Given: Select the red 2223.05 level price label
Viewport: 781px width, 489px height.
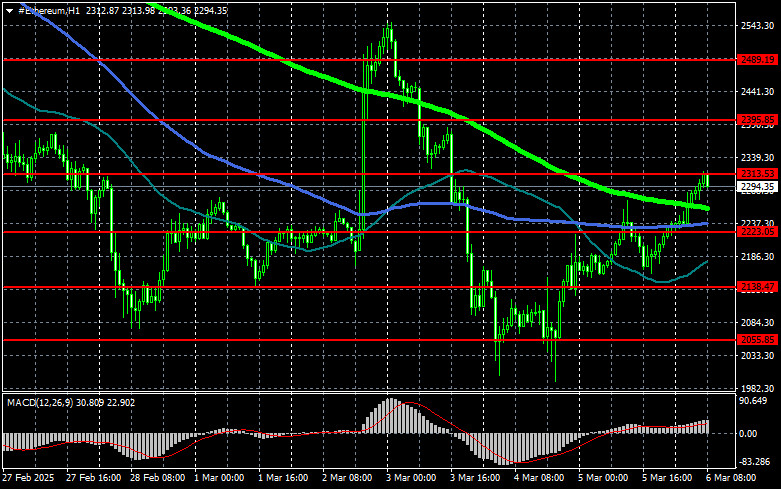Looking at the screenshot, I should pyautogui.click(x=757, y=232).
